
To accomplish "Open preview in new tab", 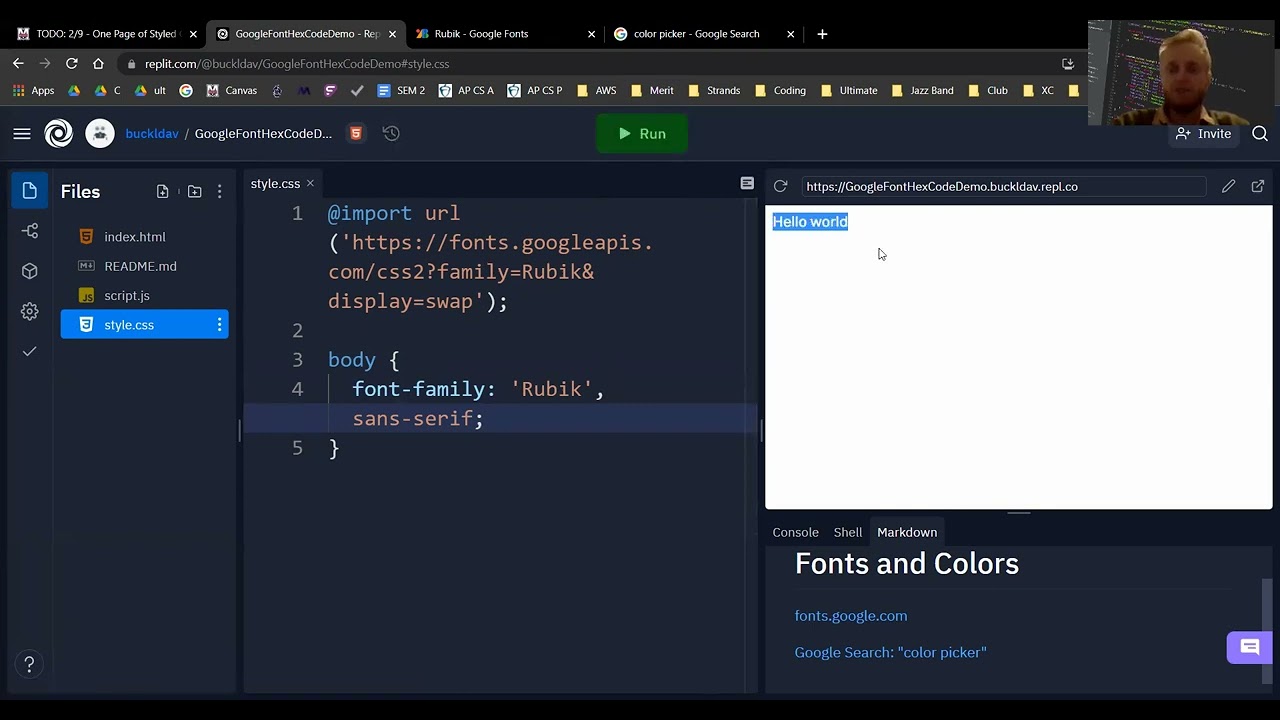I will pos(1258,186).
